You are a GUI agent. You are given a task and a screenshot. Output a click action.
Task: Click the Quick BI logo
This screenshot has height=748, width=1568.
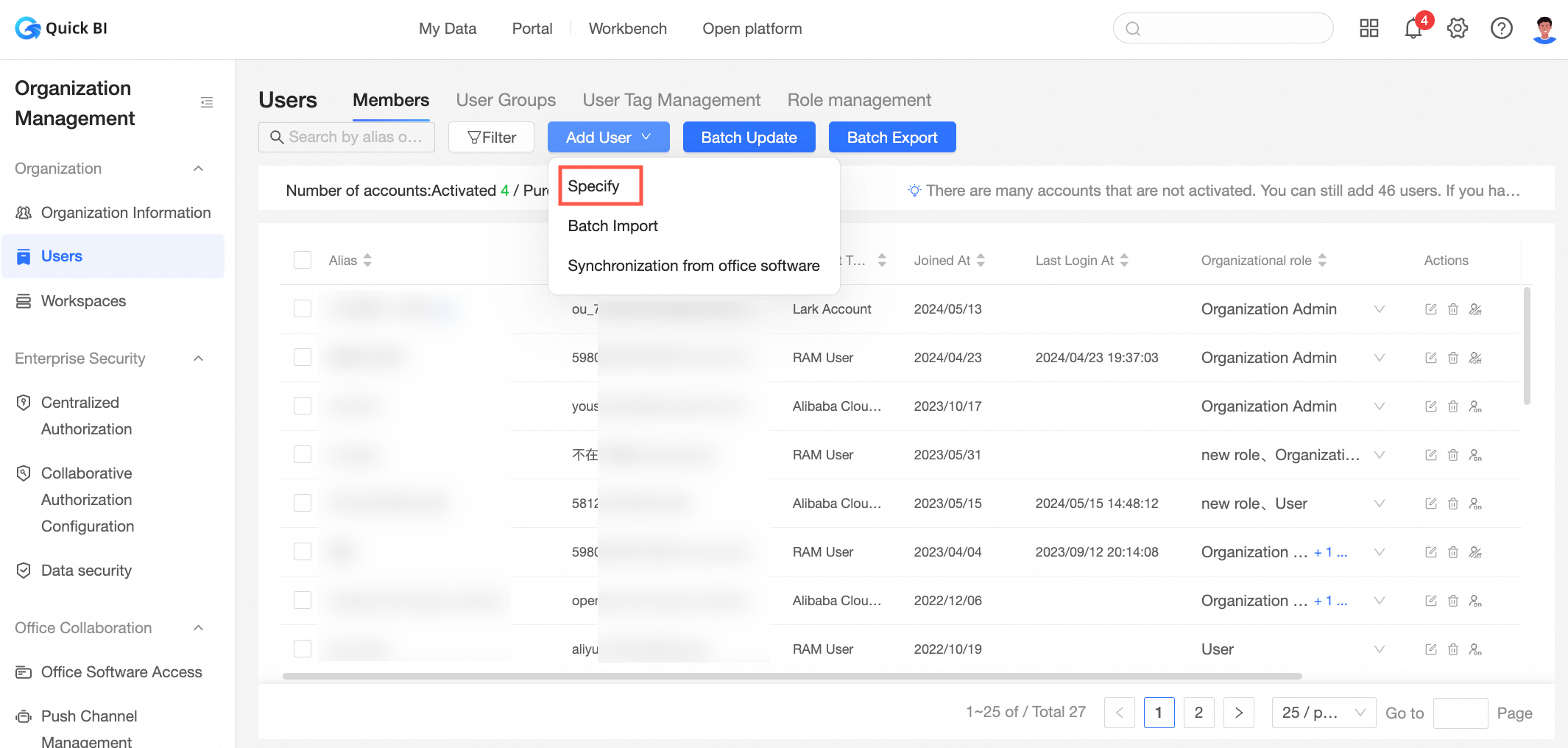tap(61, 29)
